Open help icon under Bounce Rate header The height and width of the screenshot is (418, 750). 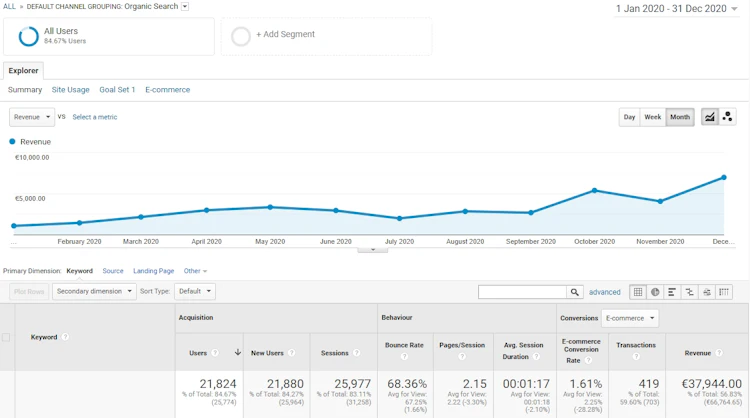click(404, 356)
